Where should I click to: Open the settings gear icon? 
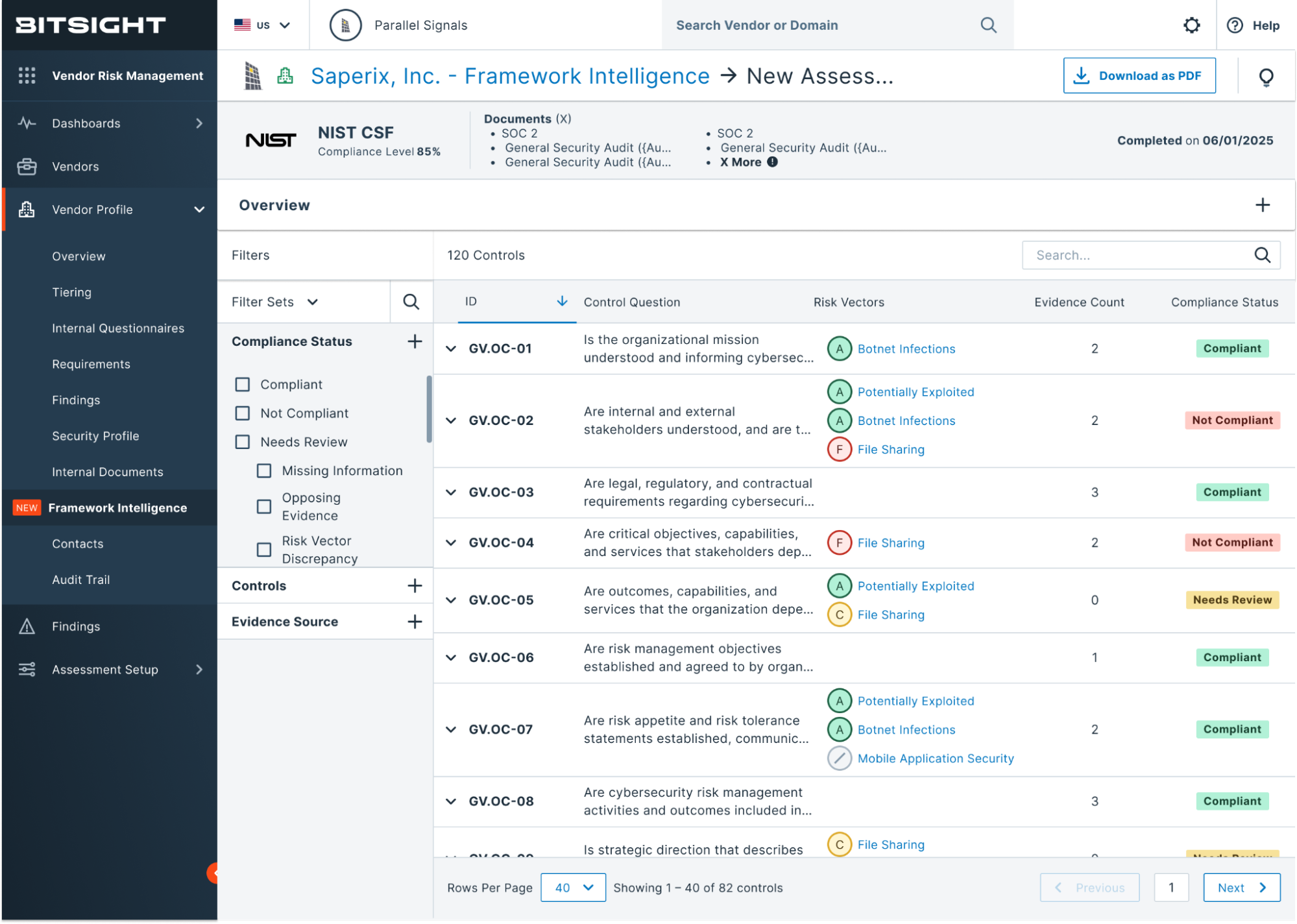coord(1191,25)
